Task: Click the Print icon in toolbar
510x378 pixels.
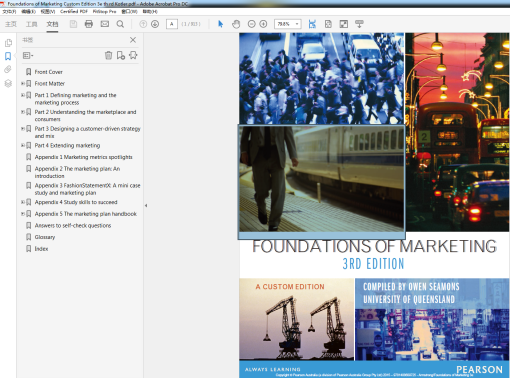Action: 89,24
